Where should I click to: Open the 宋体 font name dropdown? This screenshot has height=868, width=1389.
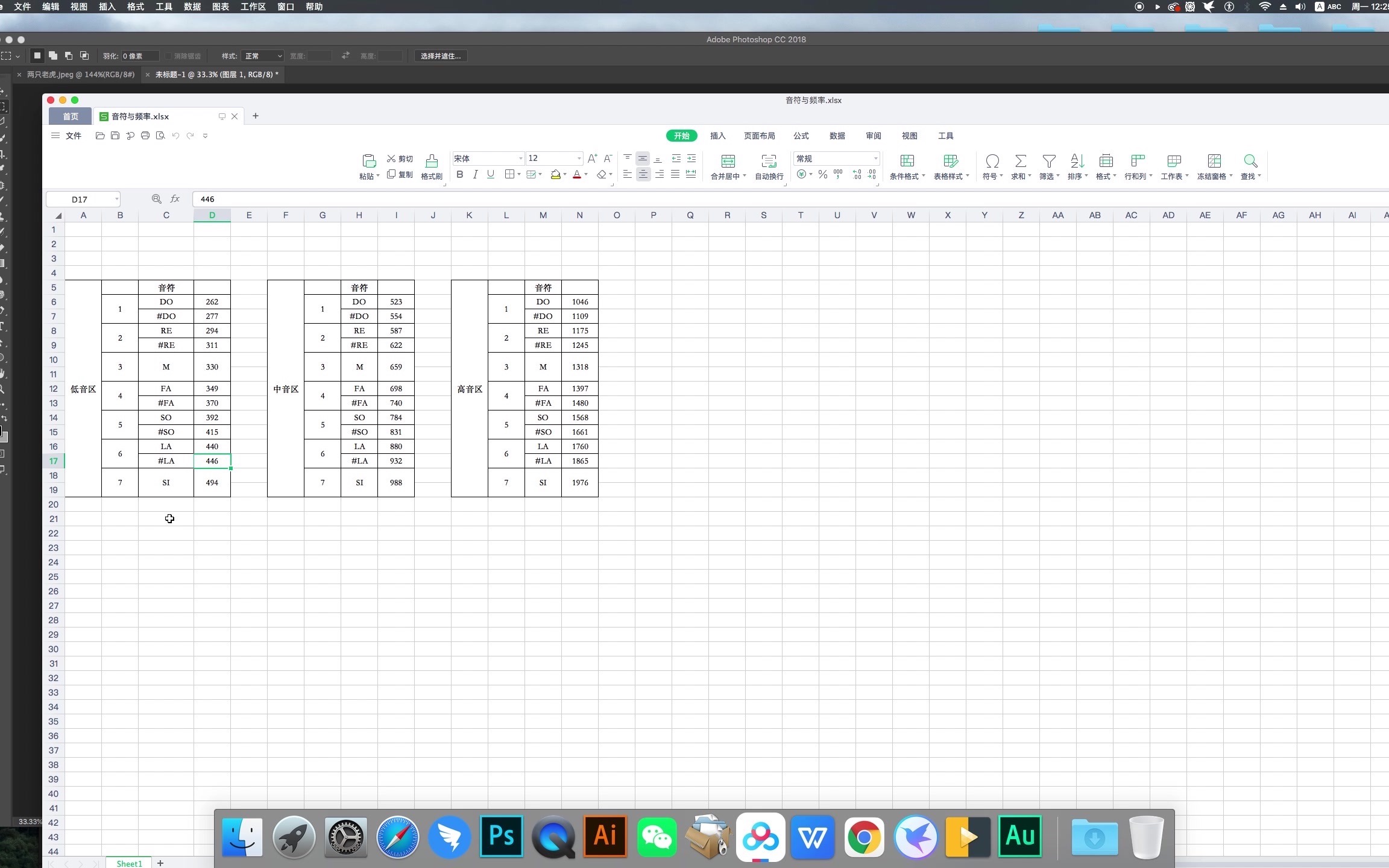(520, 159)
